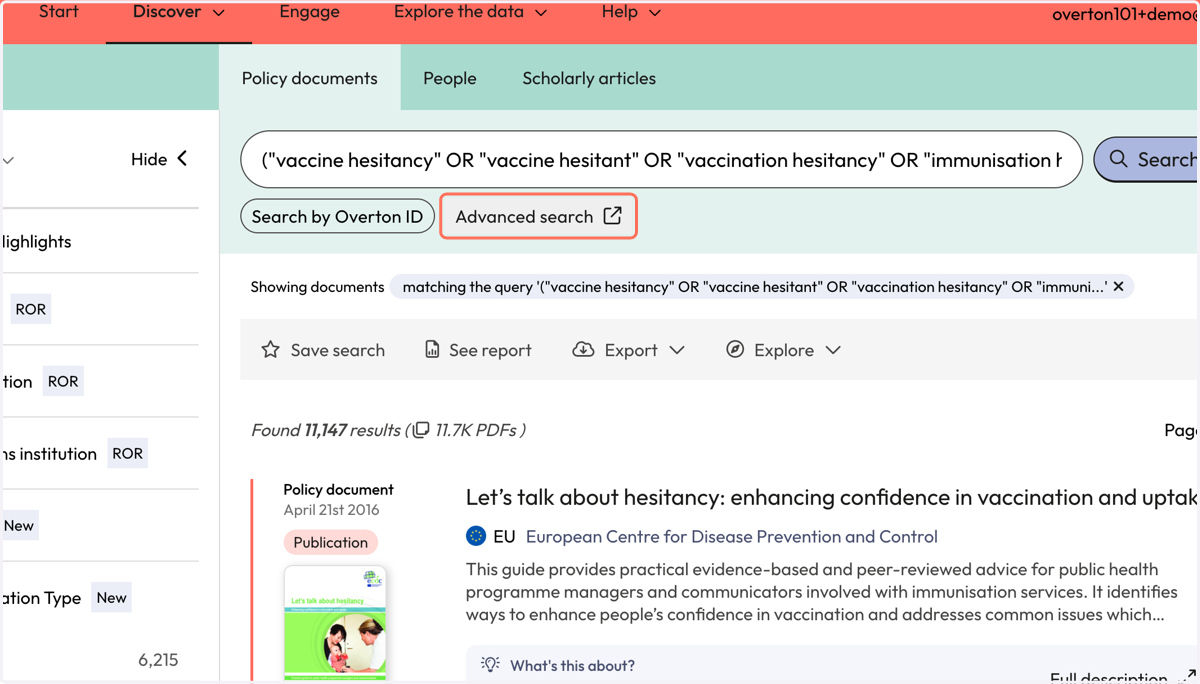This screenshot has height=684, width=1200.
Task: Expand the What's this about section
Action: click(572, 665)
